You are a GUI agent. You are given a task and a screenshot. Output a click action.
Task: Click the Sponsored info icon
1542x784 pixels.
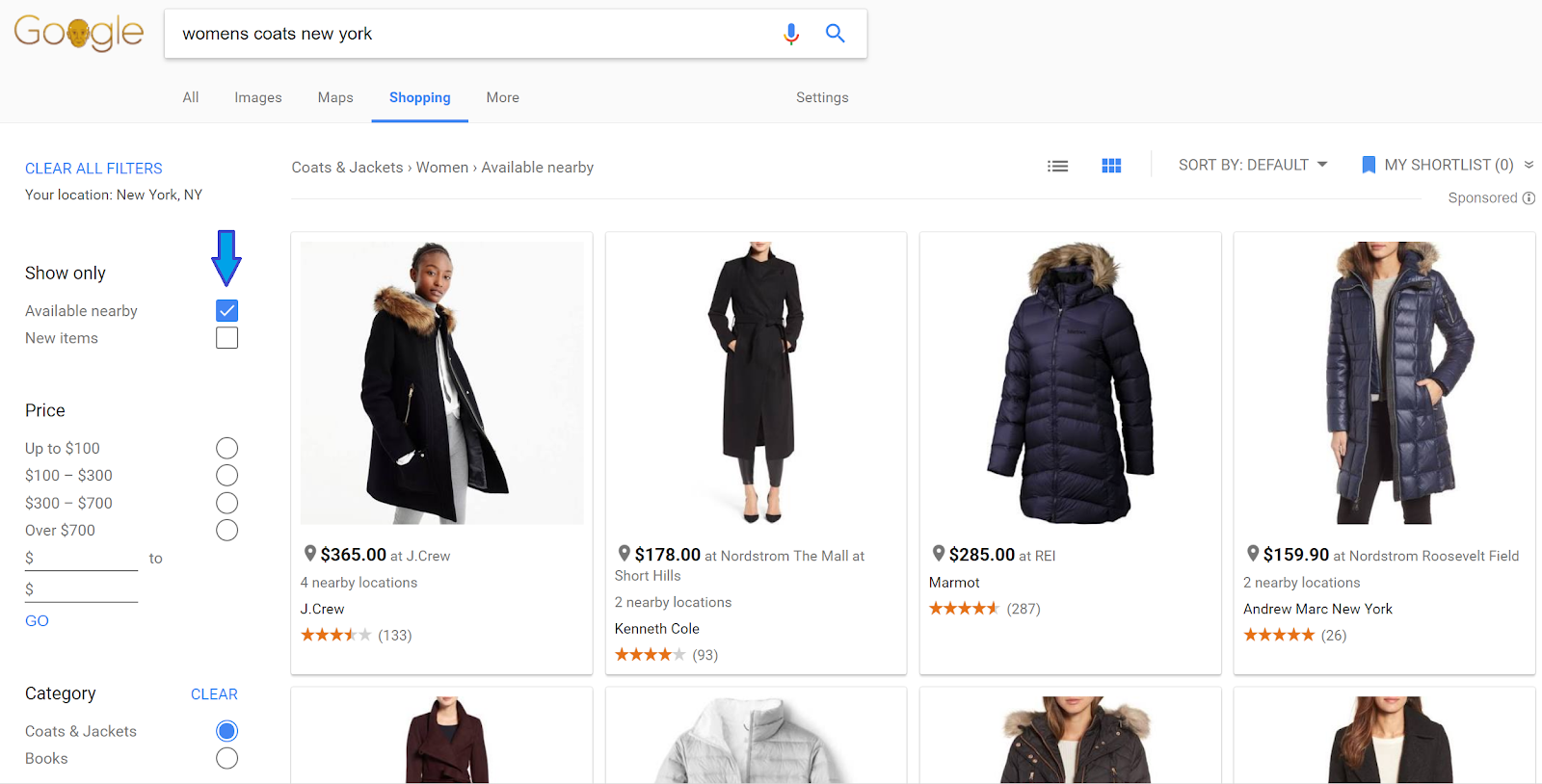click(1529, 198)
